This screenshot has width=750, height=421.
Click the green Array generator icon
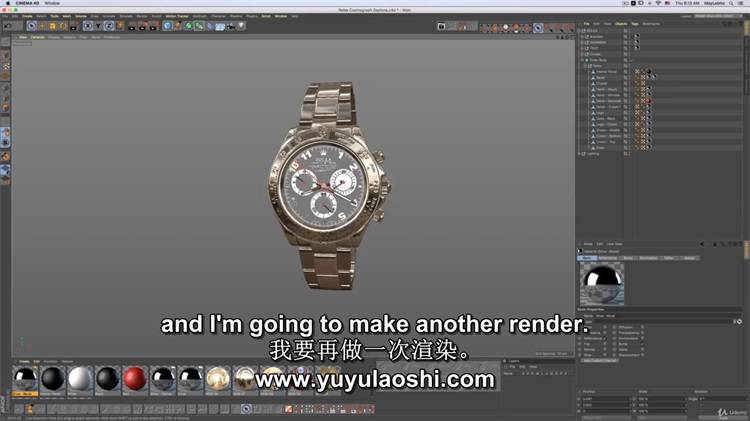coord(199,26)
